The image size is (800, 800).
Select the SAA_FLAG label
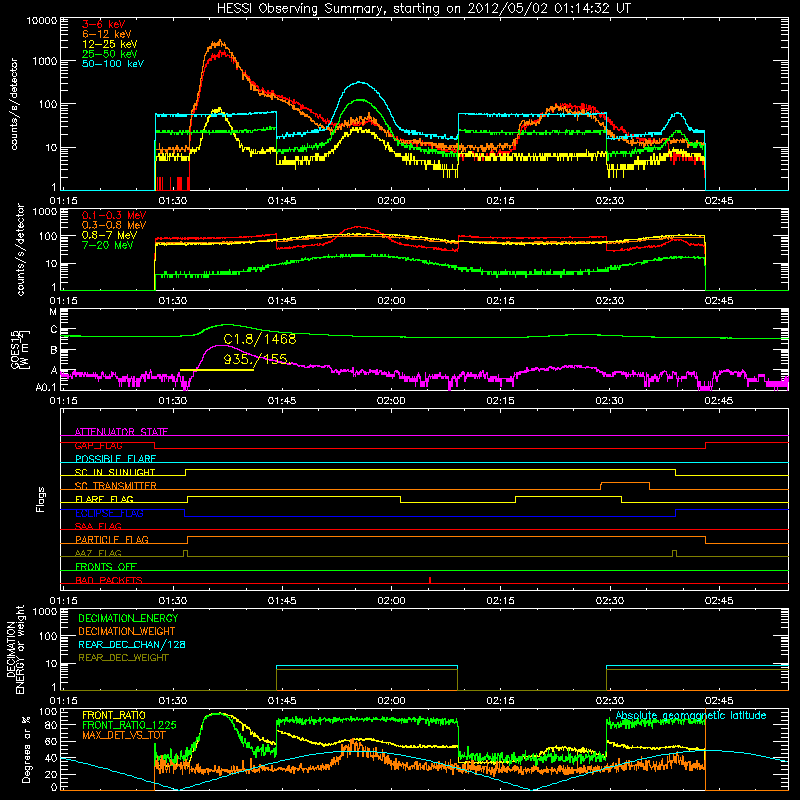pos(98,526)
